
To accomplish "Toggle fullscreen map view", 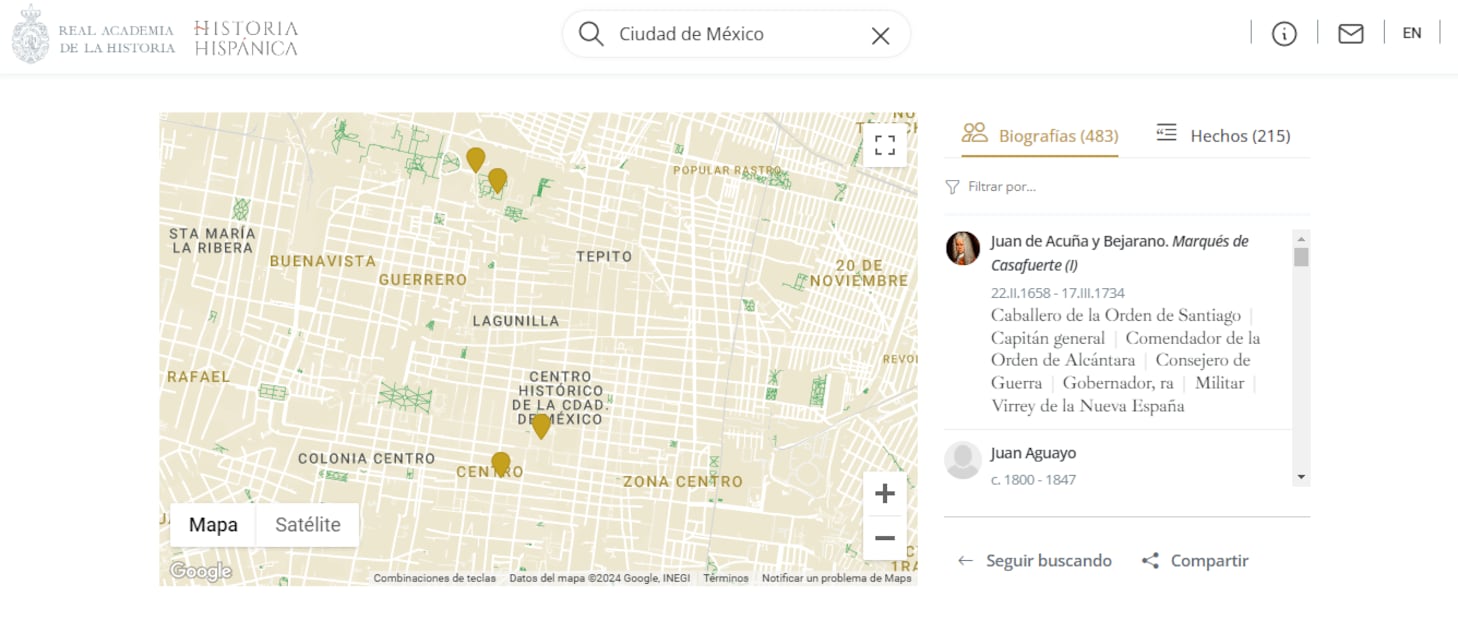I will coord(884,146).
